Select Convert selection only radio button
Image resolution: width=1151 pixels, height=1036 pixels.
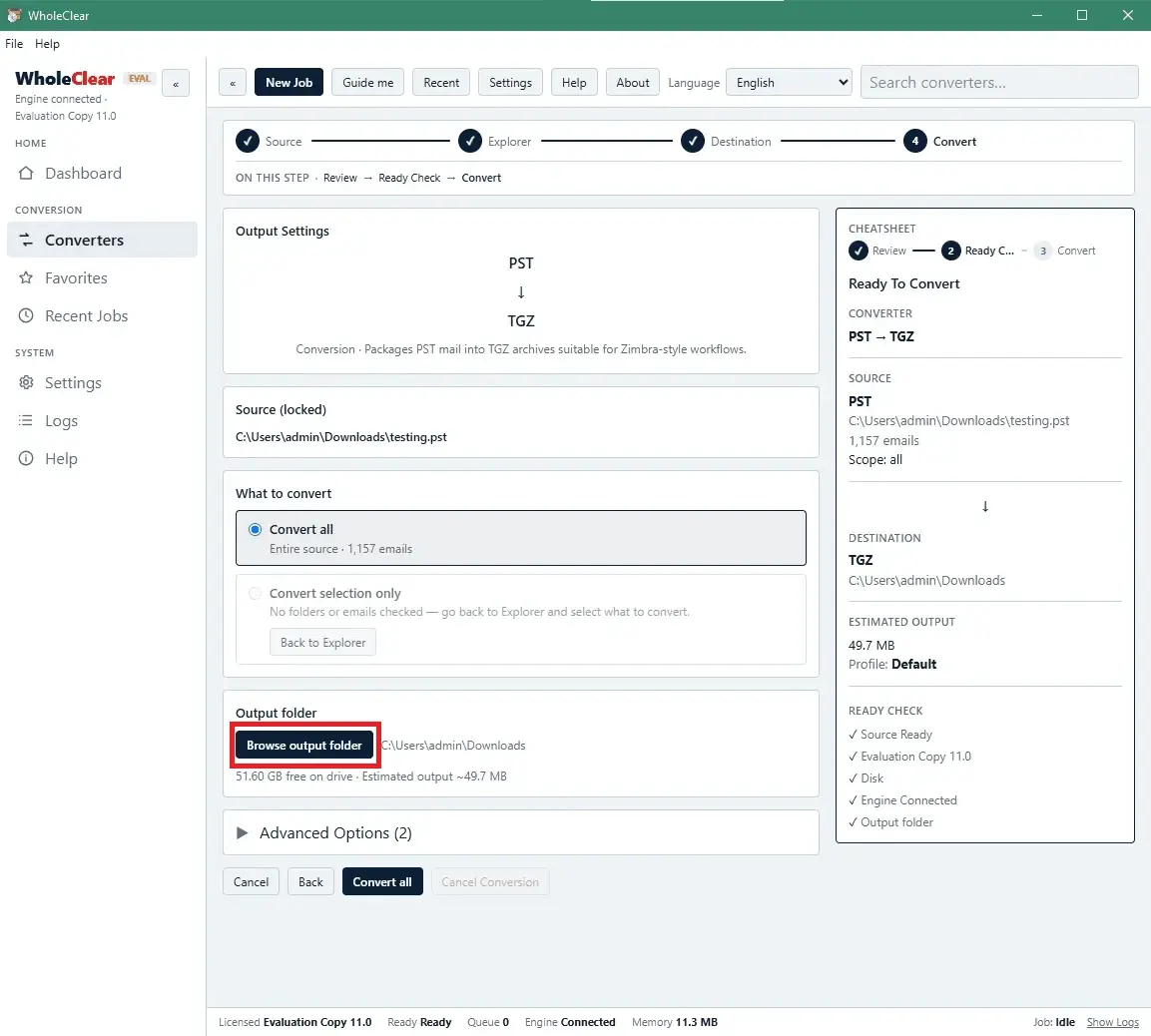255,593
